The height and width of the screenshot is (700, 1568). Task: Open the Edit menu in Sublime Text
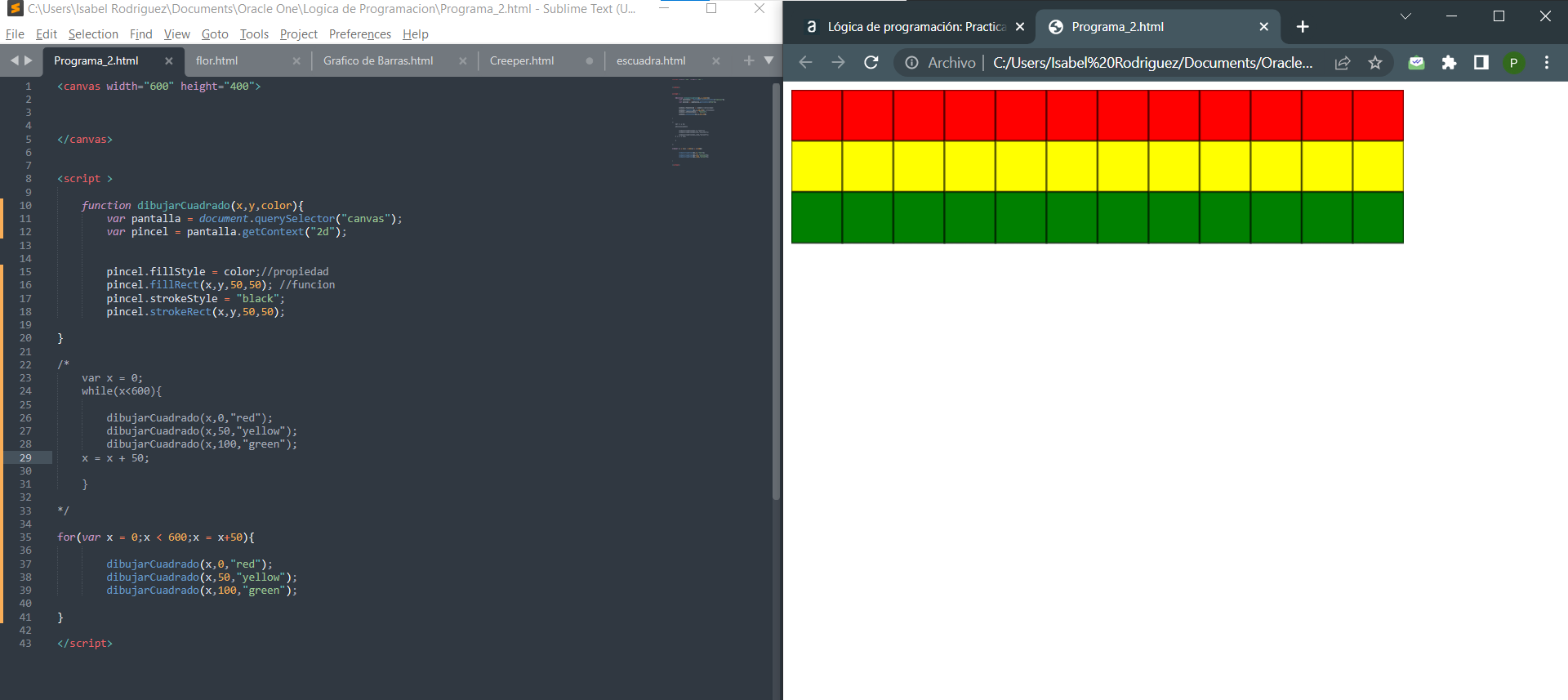pos(47,34)
